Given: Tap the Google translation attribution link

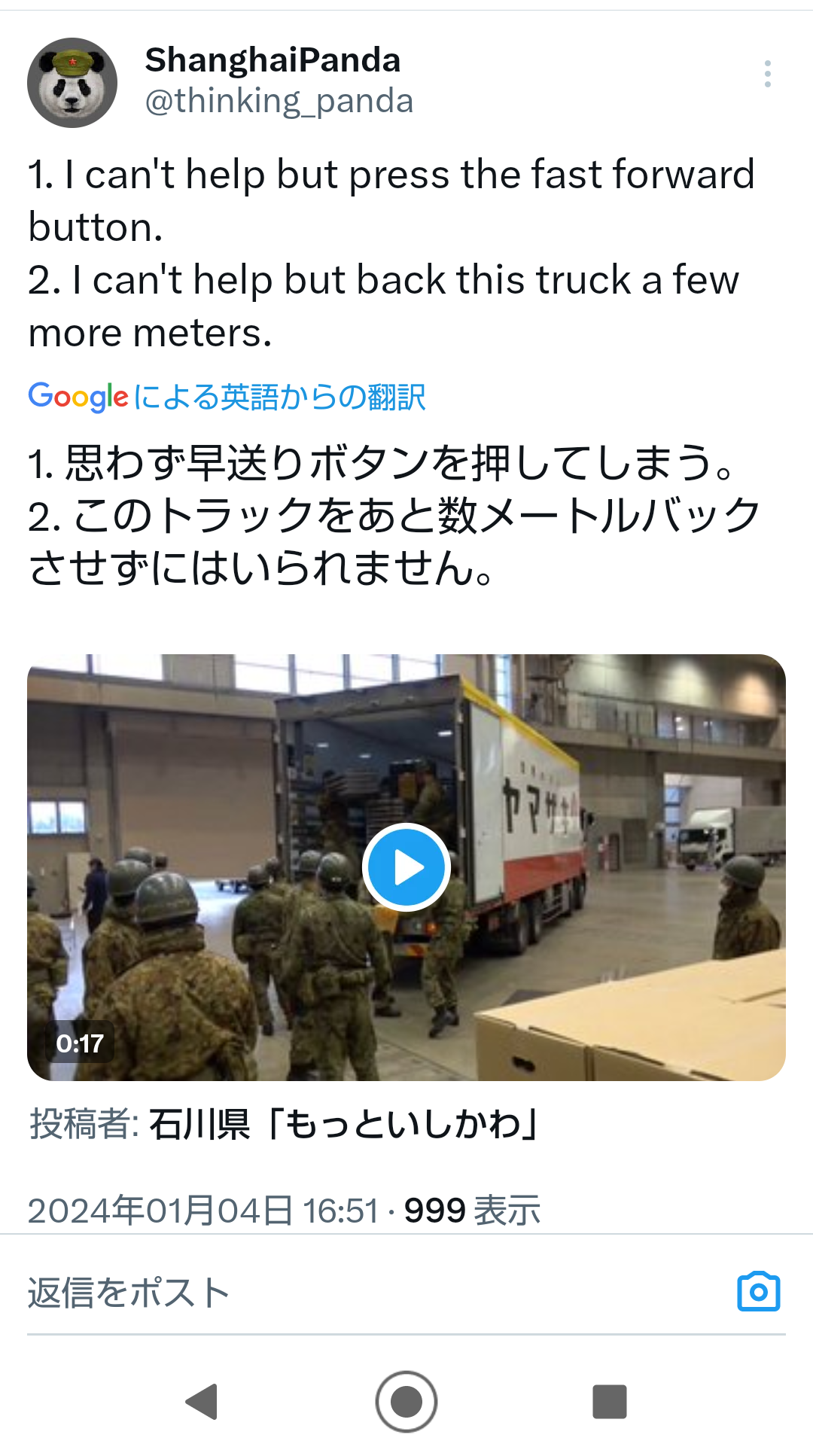Looking at the screenshot, I should point(227,397).
